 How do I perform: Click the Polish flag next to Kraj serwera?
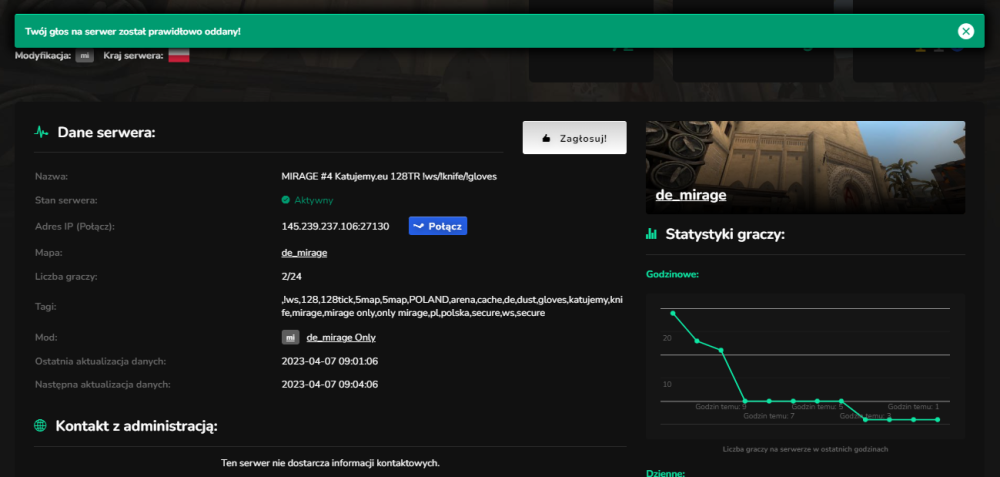click(x=179, y=55)
